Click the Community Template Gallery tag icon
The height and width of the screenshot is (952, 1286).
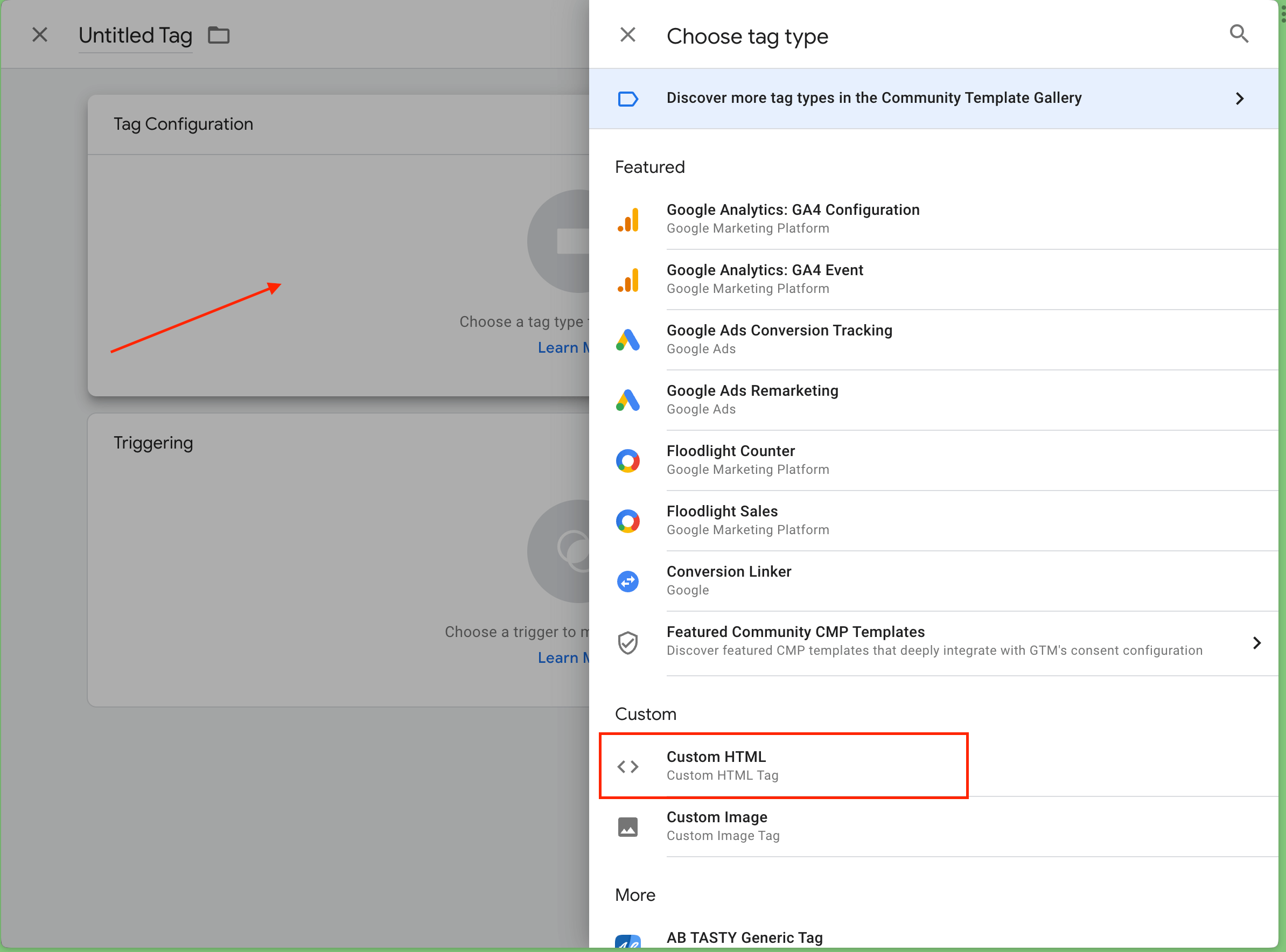coord(628,99)
